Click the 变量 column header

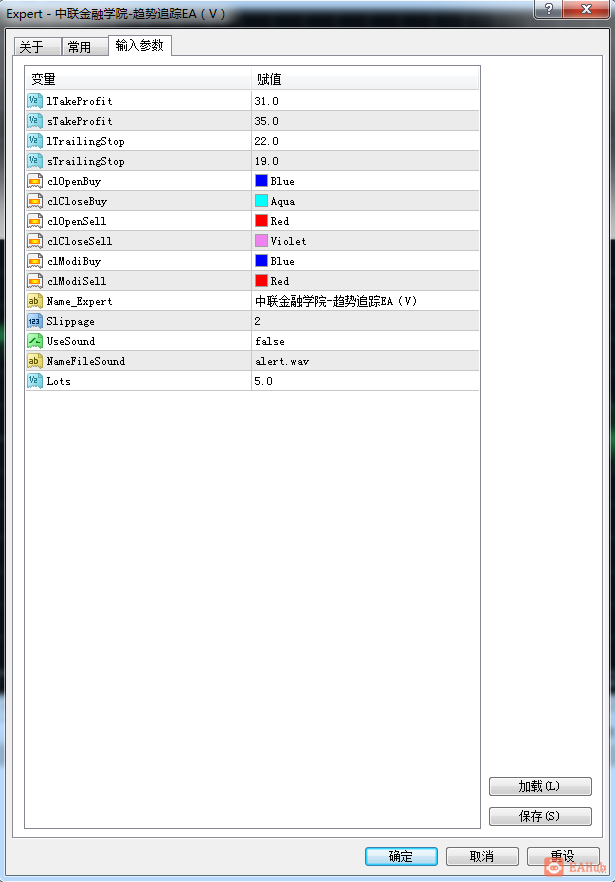tap(138, 79)
